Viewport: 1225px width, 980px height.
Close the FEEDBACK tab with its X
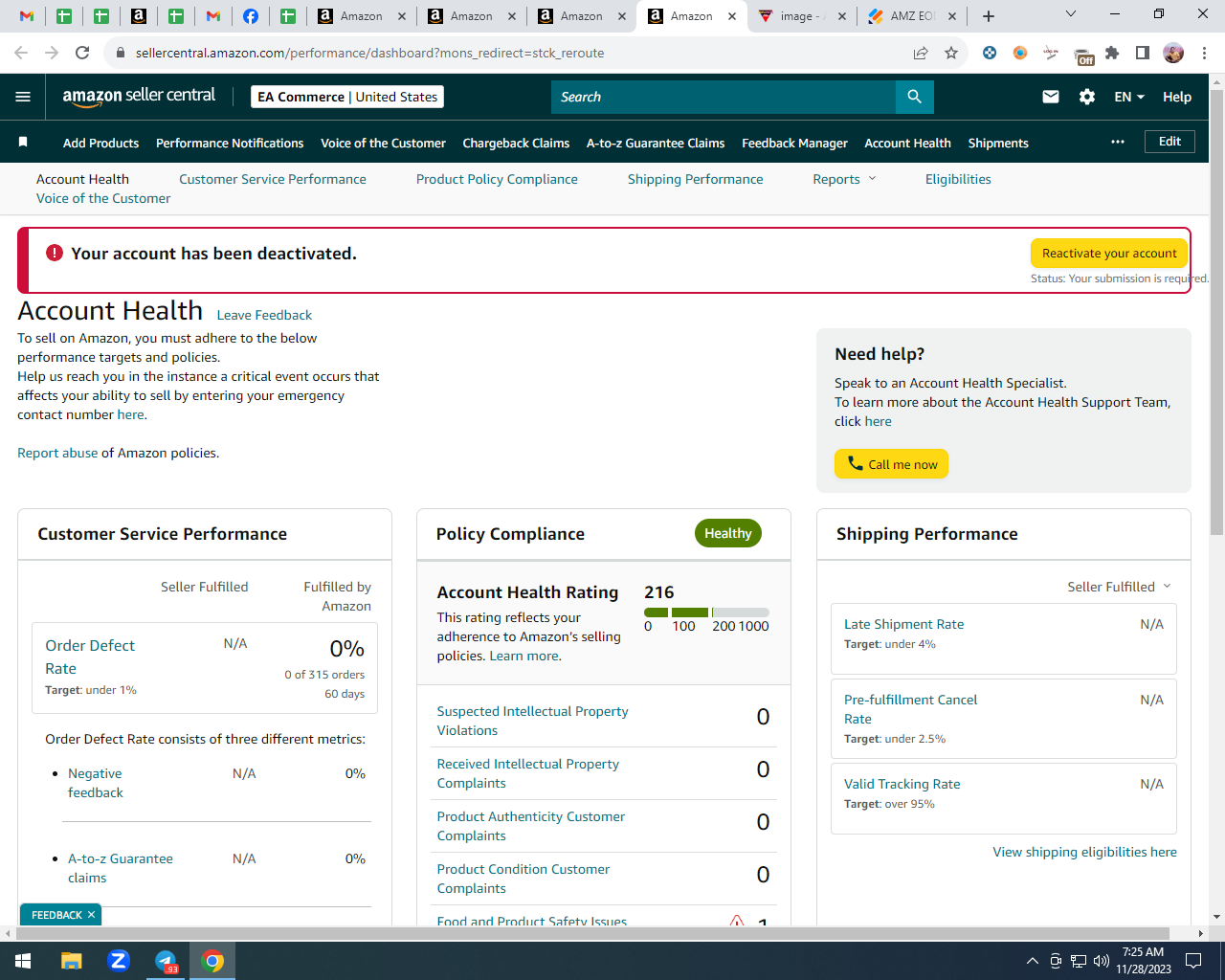coord(91,915)
